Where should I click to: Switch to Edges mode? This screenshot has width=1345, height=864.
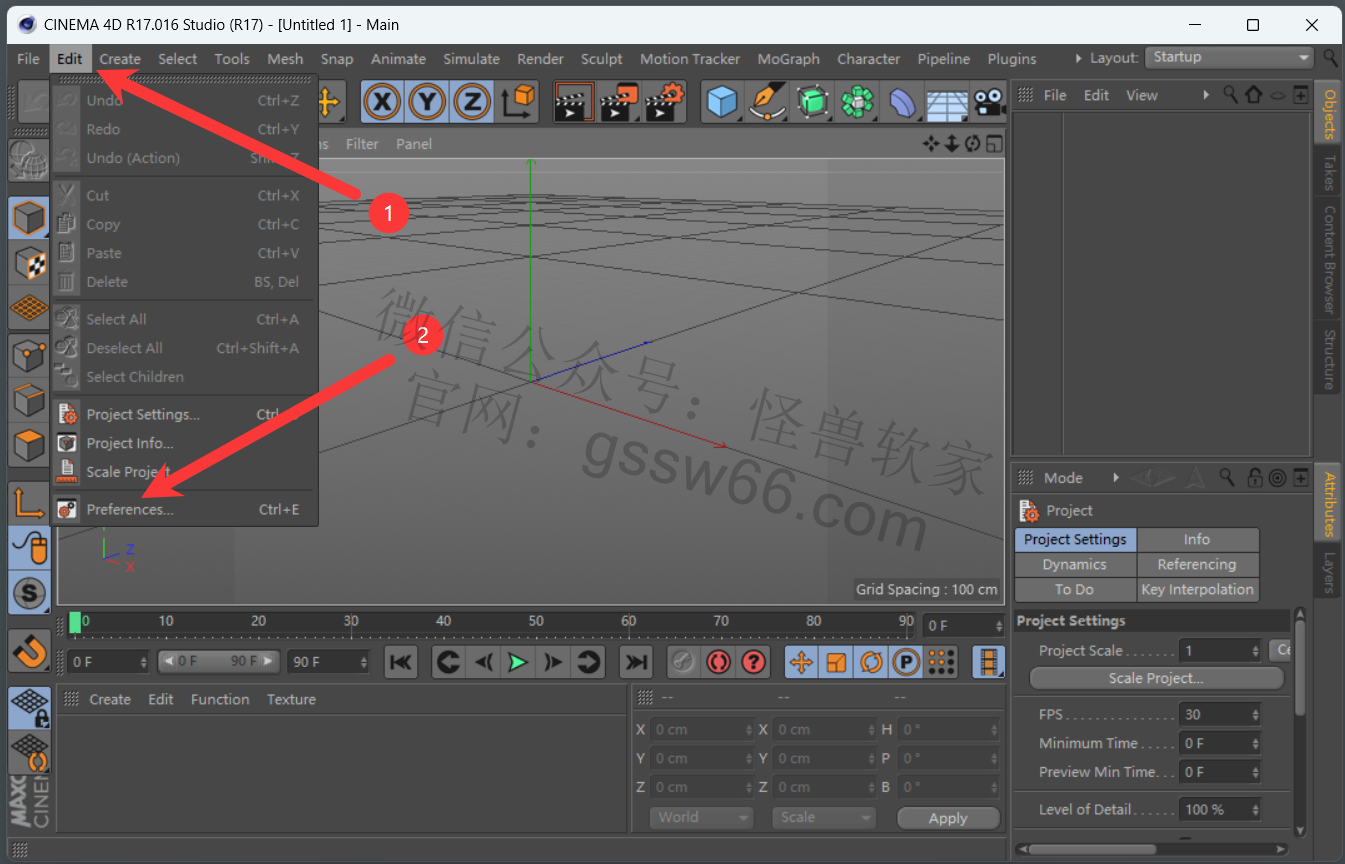[29, 400]
